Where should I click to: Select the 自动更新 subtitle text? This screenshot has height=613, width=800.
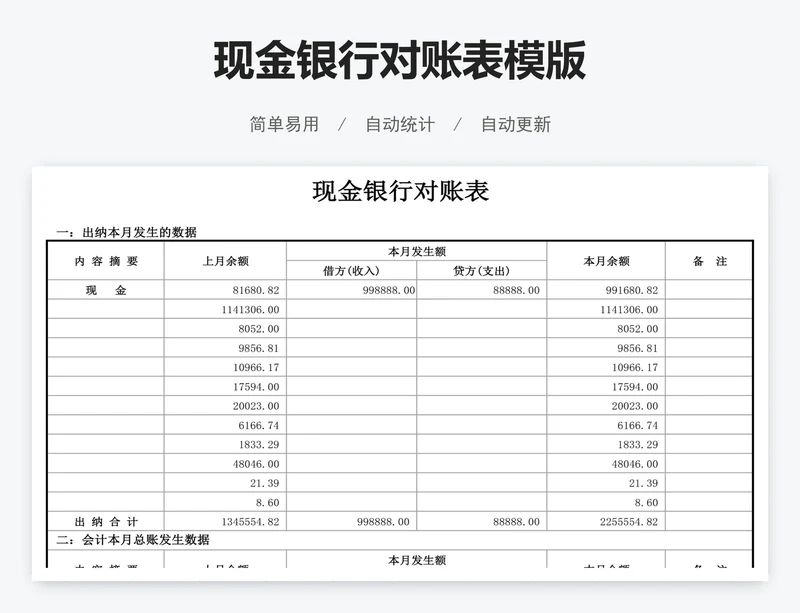point(516,125)
